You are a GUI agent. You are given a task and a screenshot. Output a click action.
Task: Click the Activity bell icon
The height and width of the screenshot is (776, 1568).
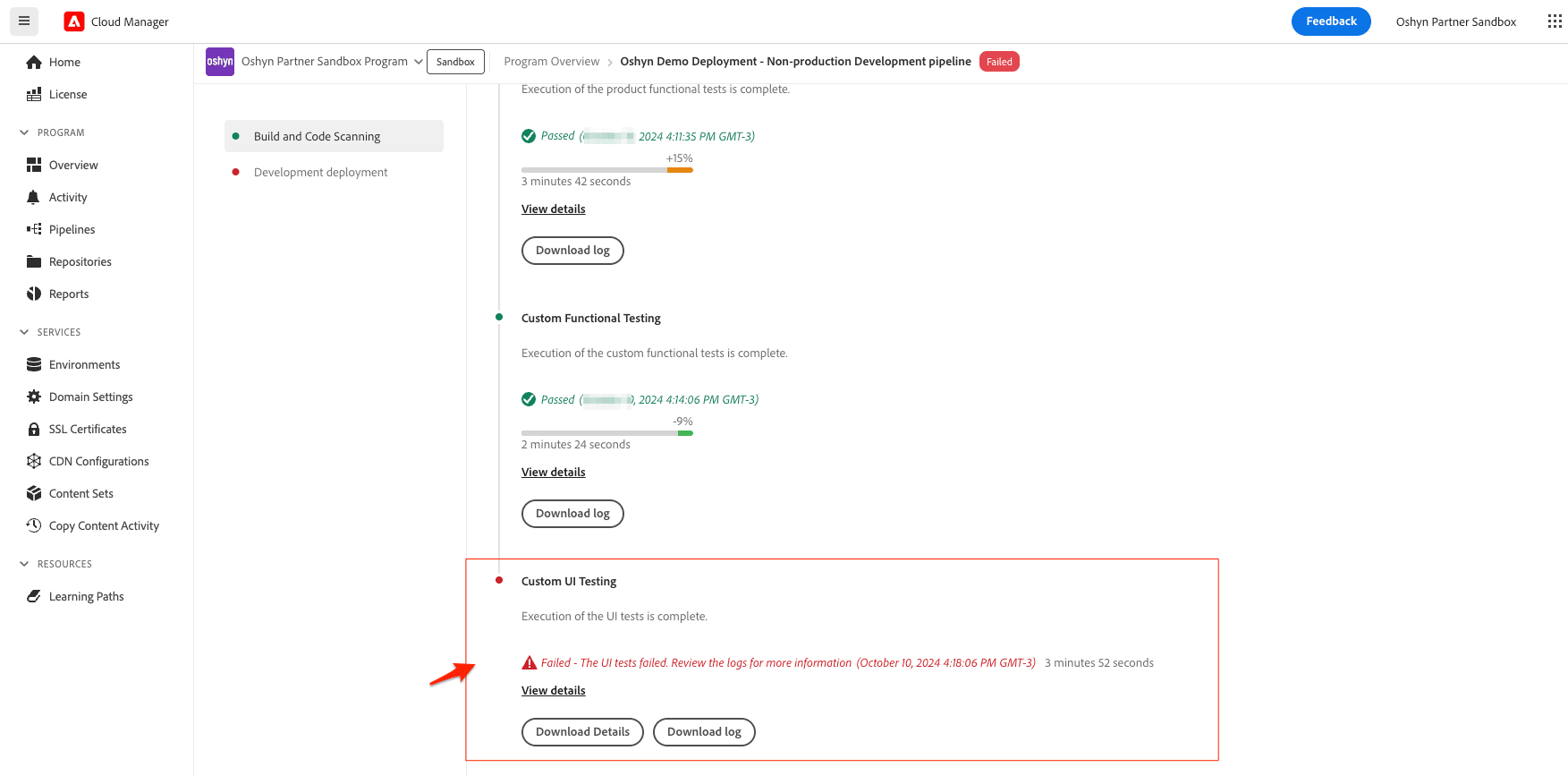pos(34,197)
